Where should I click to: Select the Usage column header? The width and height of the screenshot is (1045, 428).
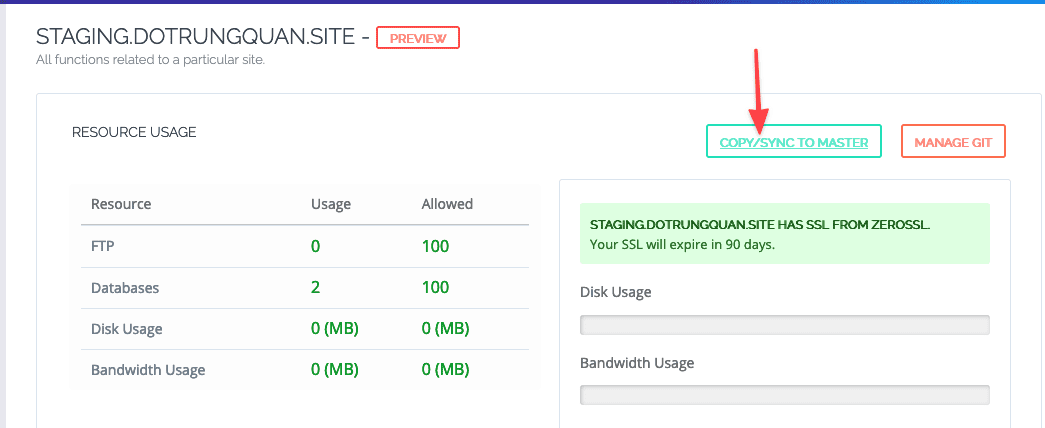330,204
